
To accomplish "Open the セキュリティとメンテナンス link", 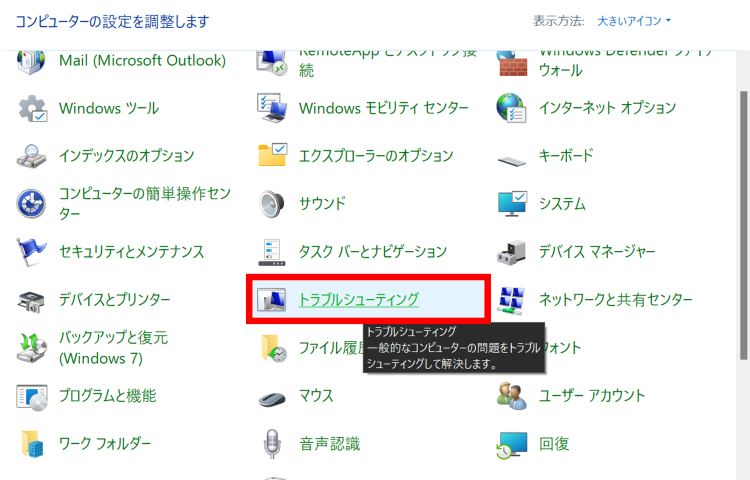I will 132,251.
